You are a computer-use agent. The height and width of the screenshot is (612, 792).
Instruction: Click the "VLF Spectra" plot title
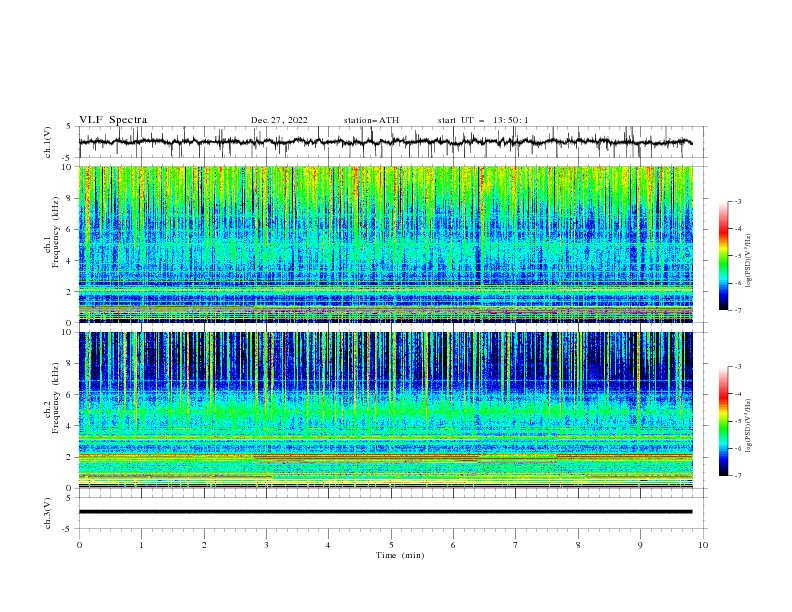(x=113, y=120)
